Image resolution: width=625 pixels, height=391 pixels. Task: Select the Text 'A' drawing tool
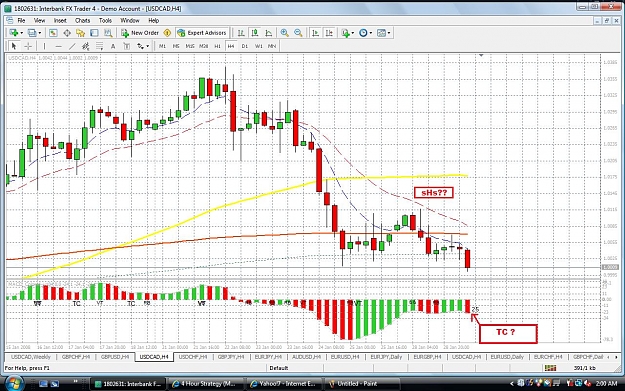coord(113,46)
